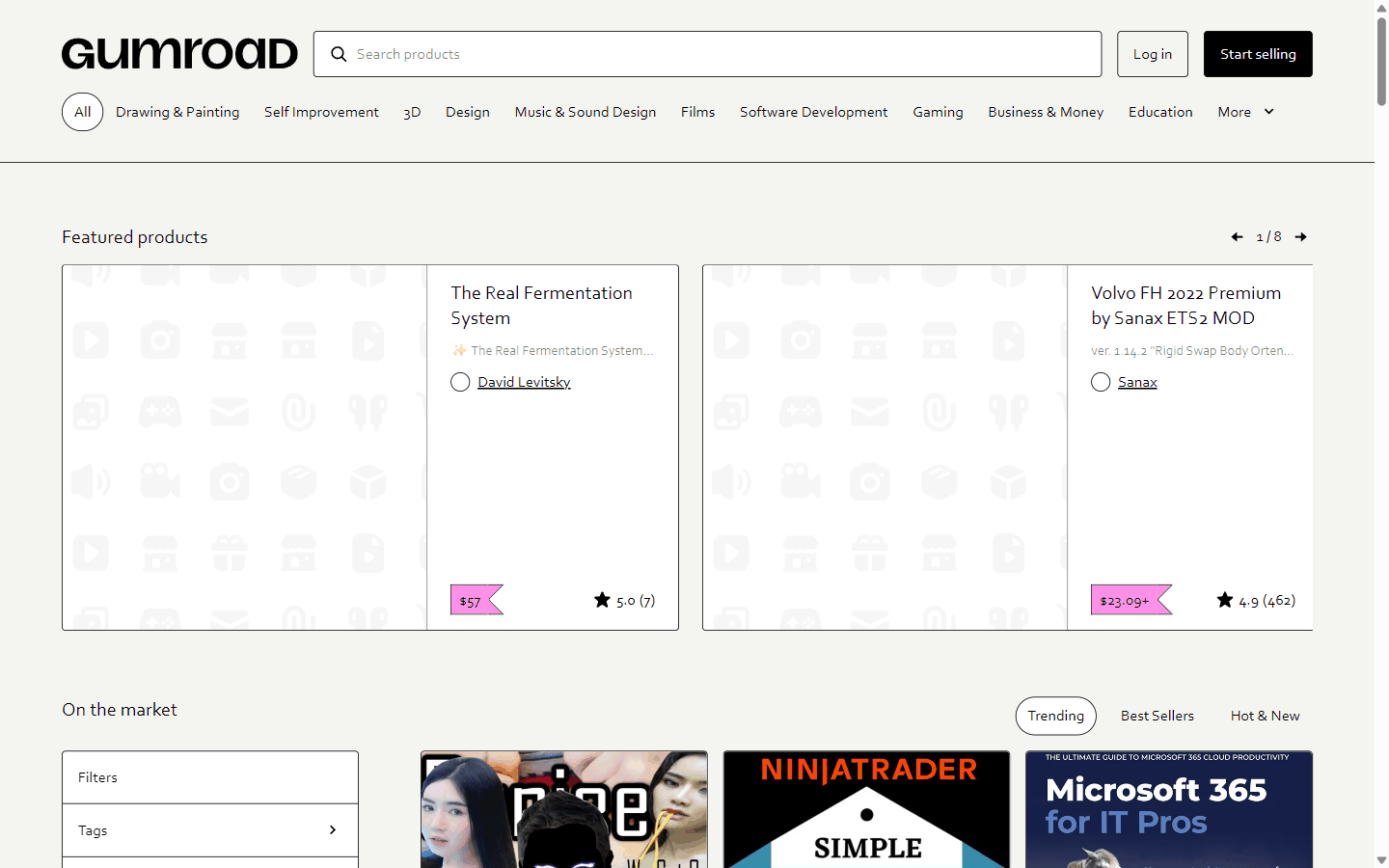View the Hot & New products

1266,716
